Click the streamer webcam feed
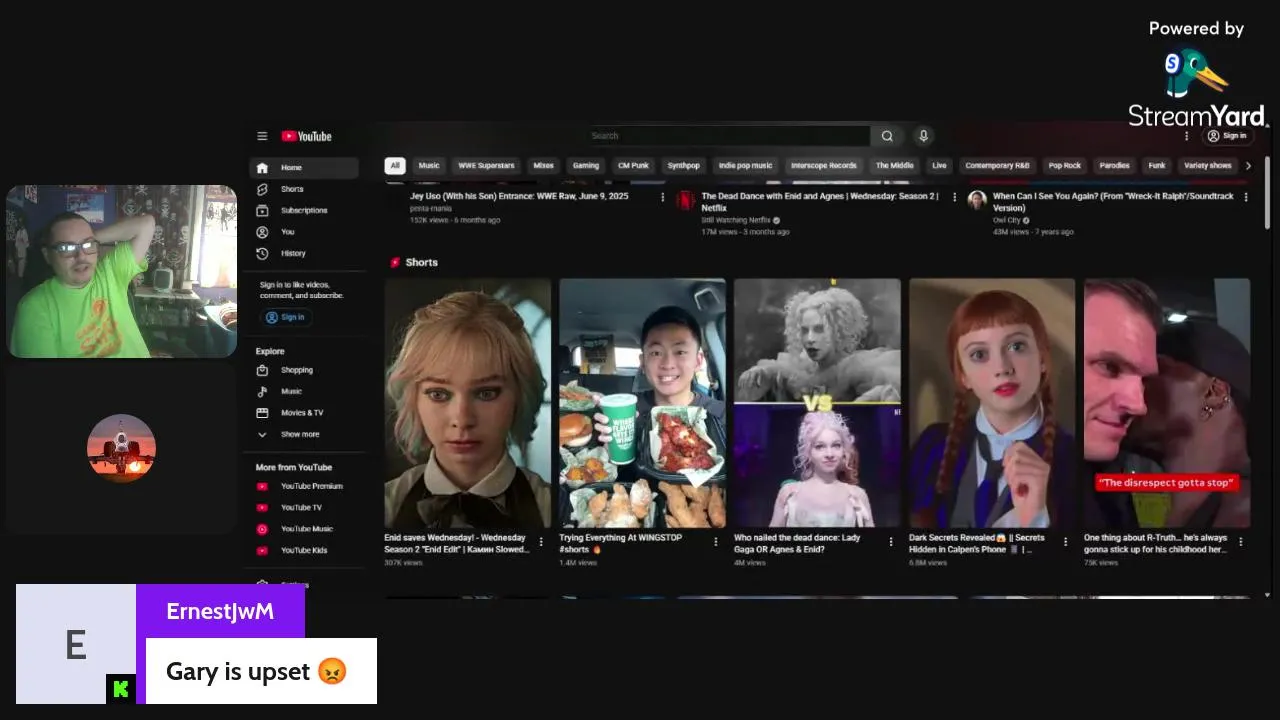The width and height of the screenshot is (1280, 720). (122, 271)
